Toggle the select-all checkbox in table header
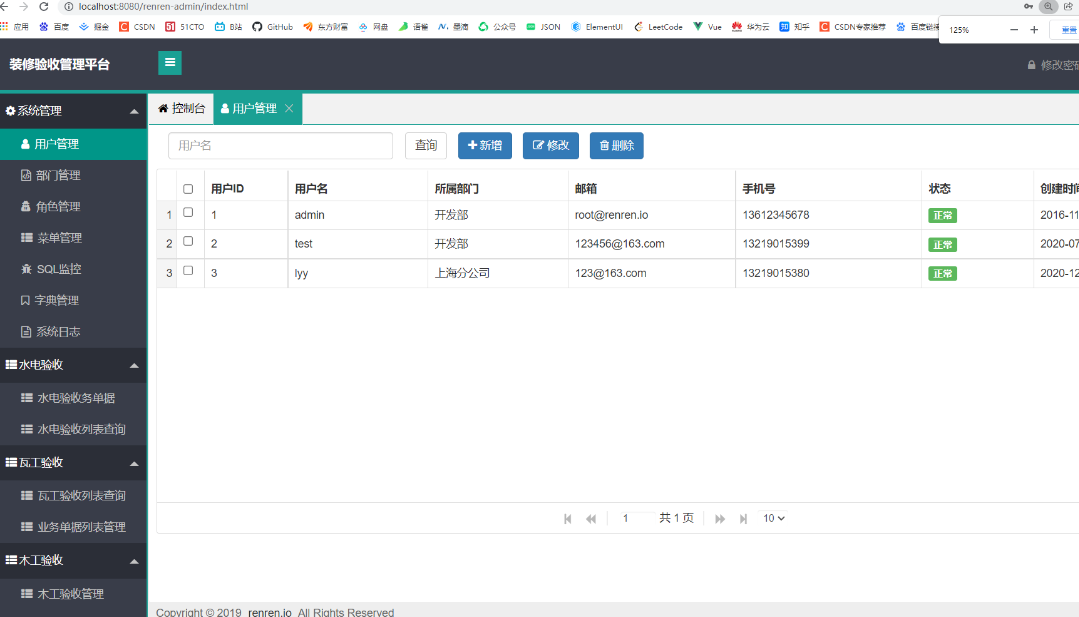Screen dimensions: 1079x617 pos(188,189)
